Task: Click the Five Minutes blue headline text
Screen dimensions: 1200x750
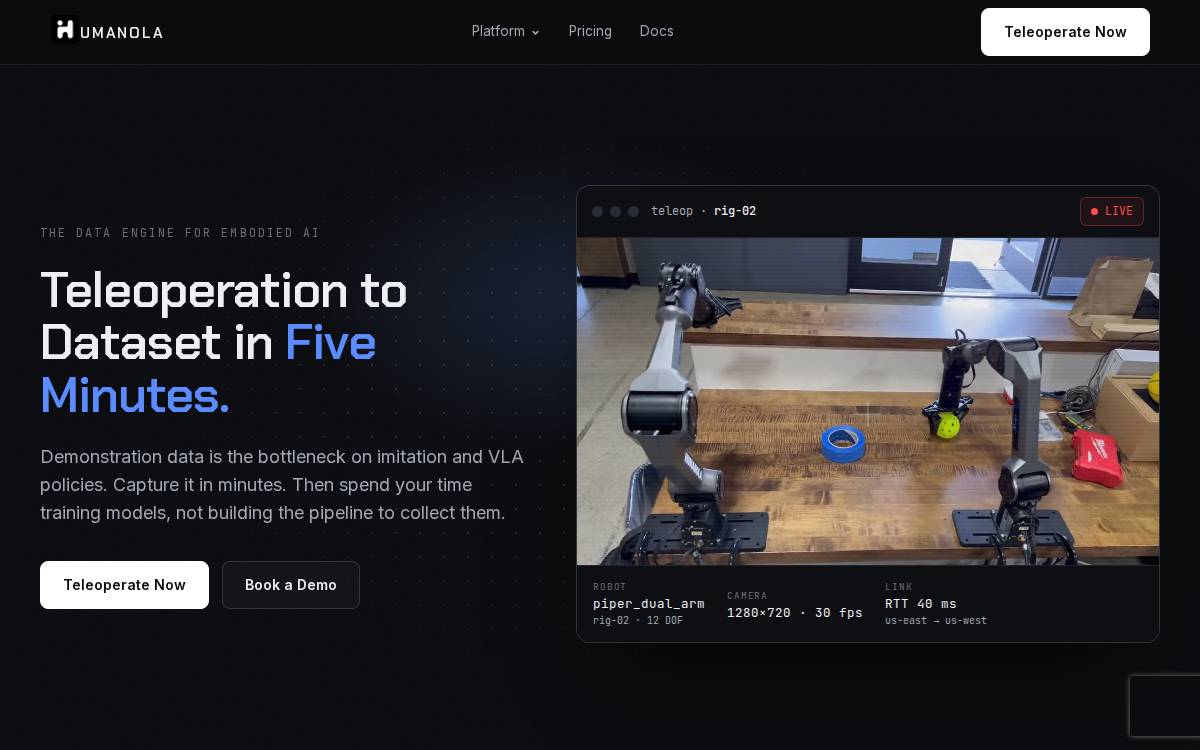Action: (208, 369)
